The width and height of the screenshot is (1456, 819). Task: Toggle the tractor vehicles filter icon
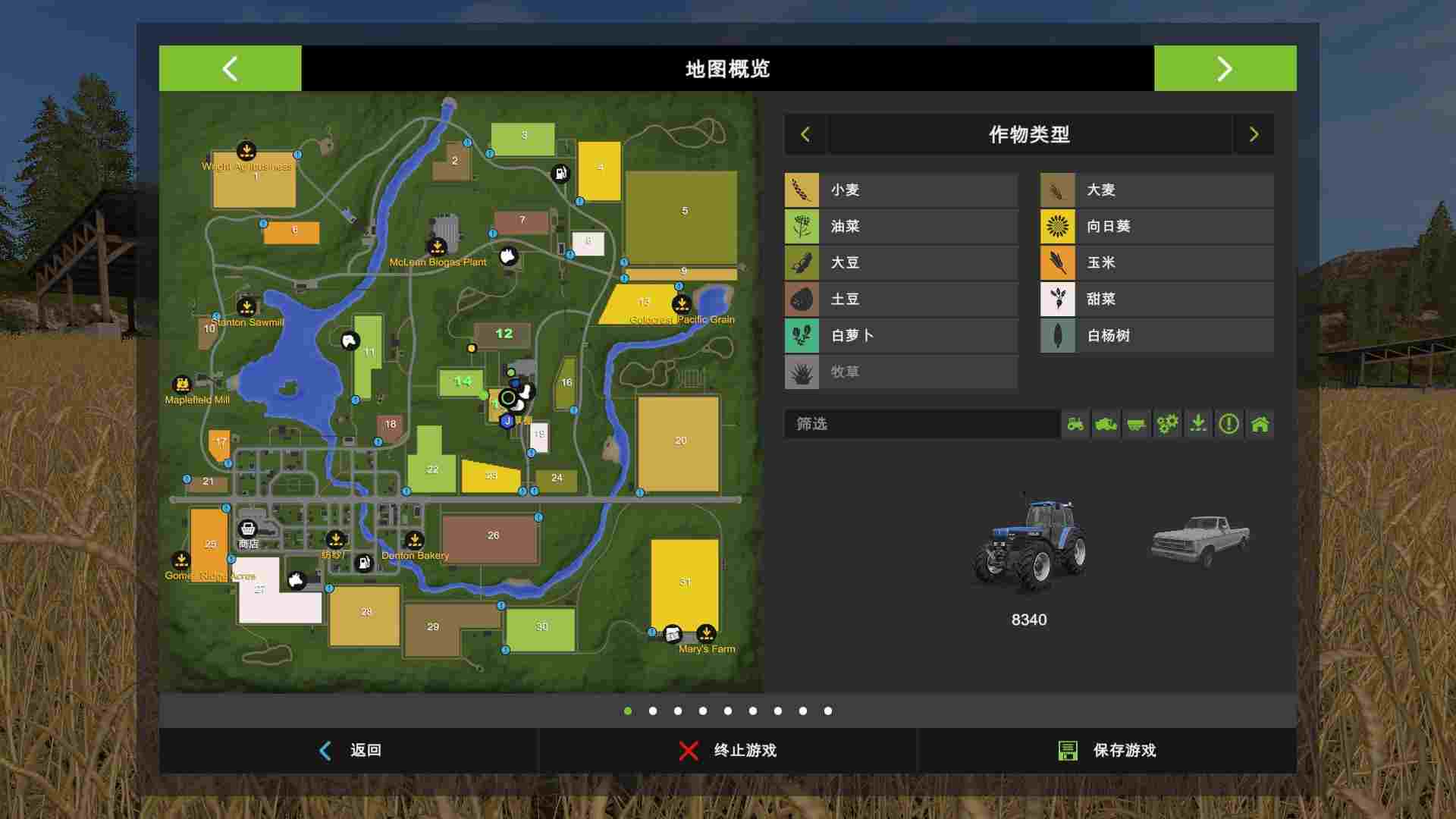(x=1075, y=424)
